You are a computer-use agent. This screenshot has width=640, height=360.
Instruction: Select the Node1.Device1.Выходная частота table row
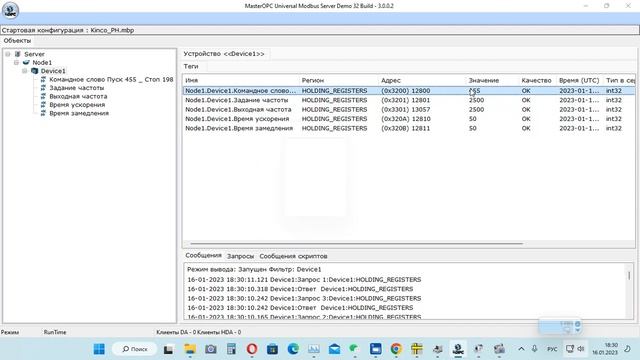pyautogui.click(x=409, y=109)
